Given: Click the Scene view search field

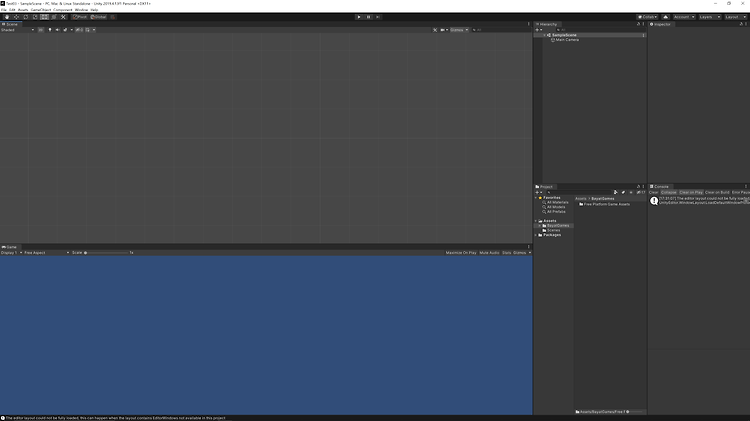Looking at the screenshot, I should (x=500, y=30).
